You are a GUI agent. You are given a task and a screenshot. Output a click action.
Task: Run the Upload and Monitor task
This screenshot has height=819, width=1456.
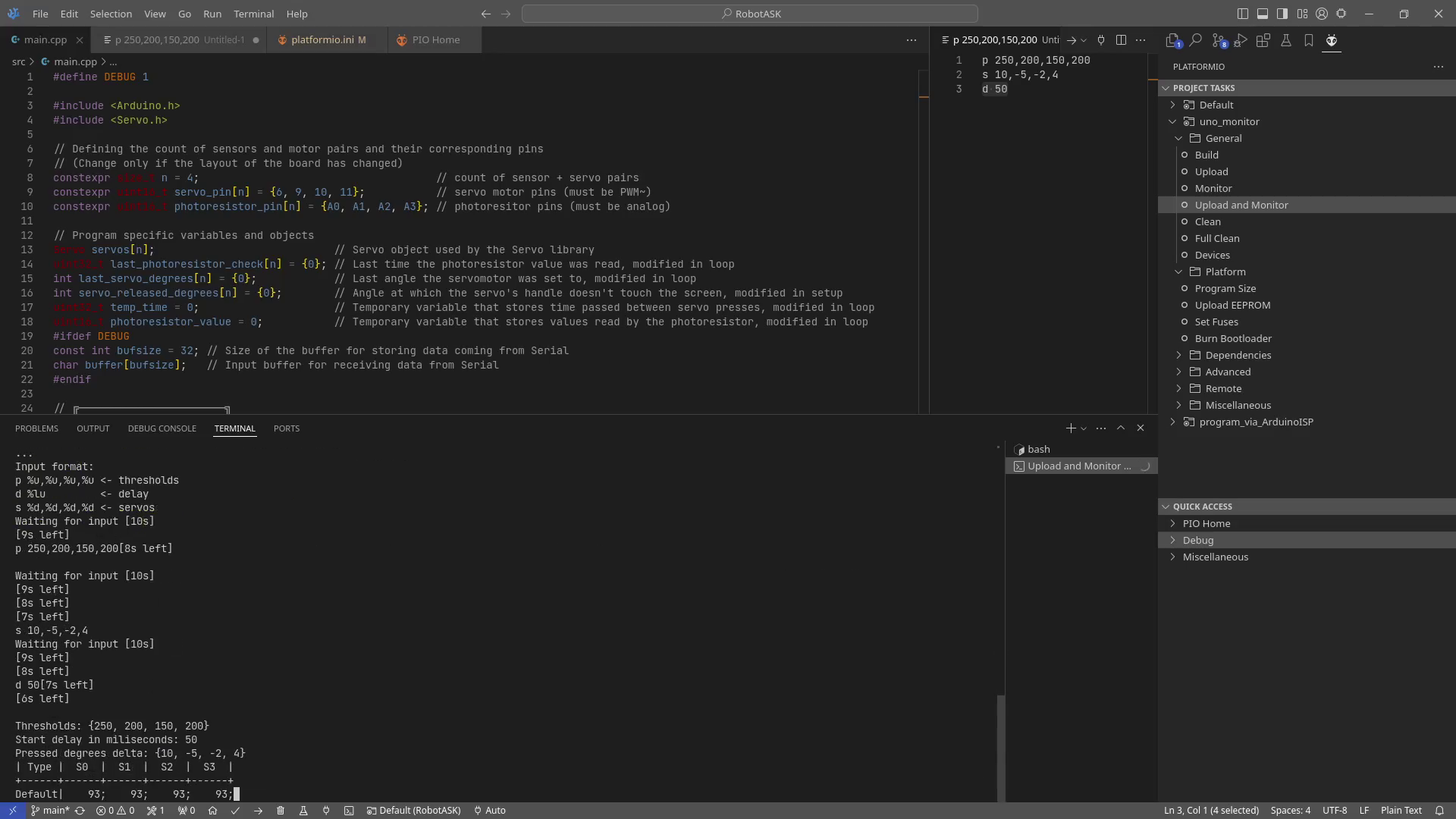tap(1241, 205)
